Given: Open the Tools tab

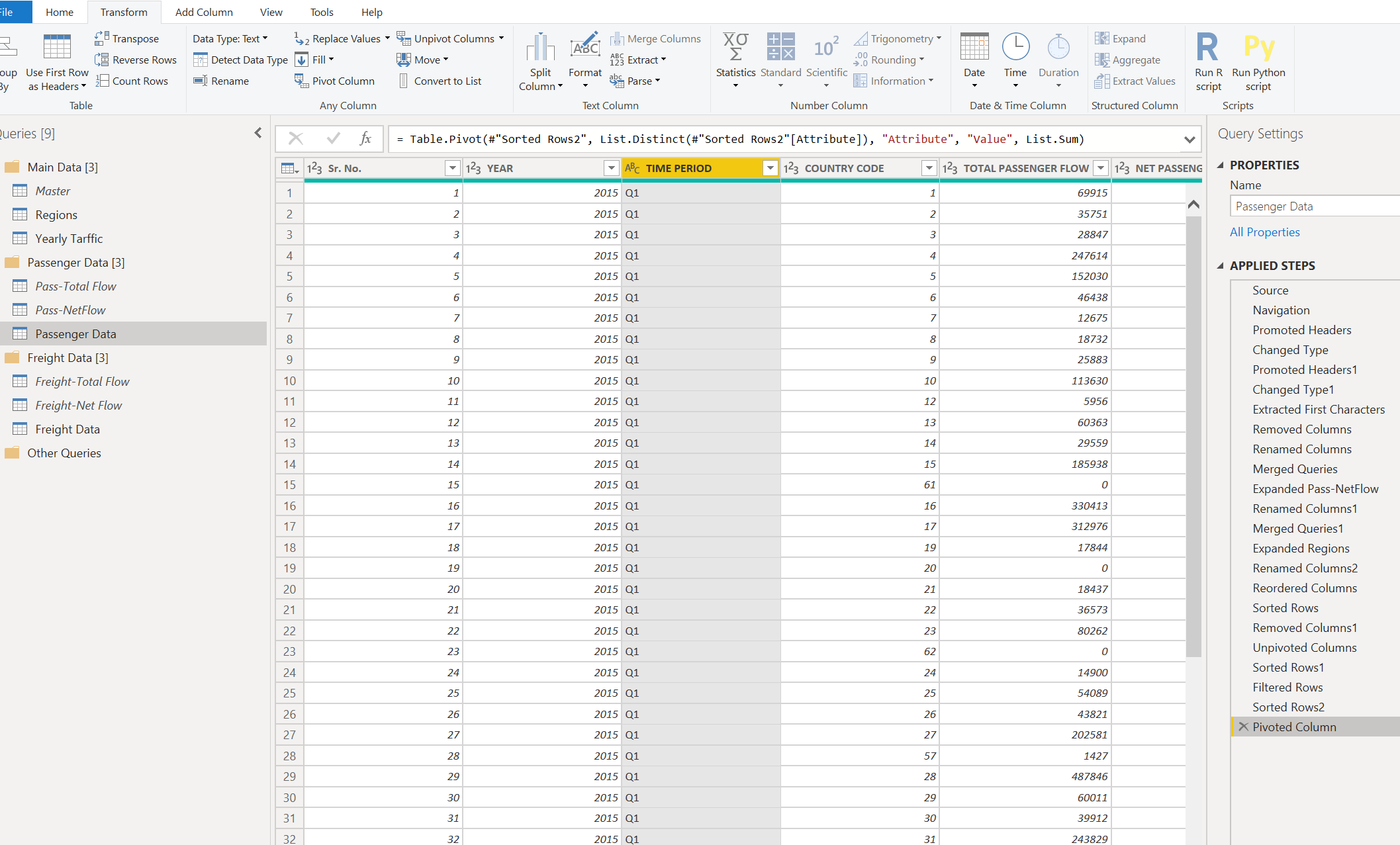Looking at the screenshot, I should (x=322, y=12).
